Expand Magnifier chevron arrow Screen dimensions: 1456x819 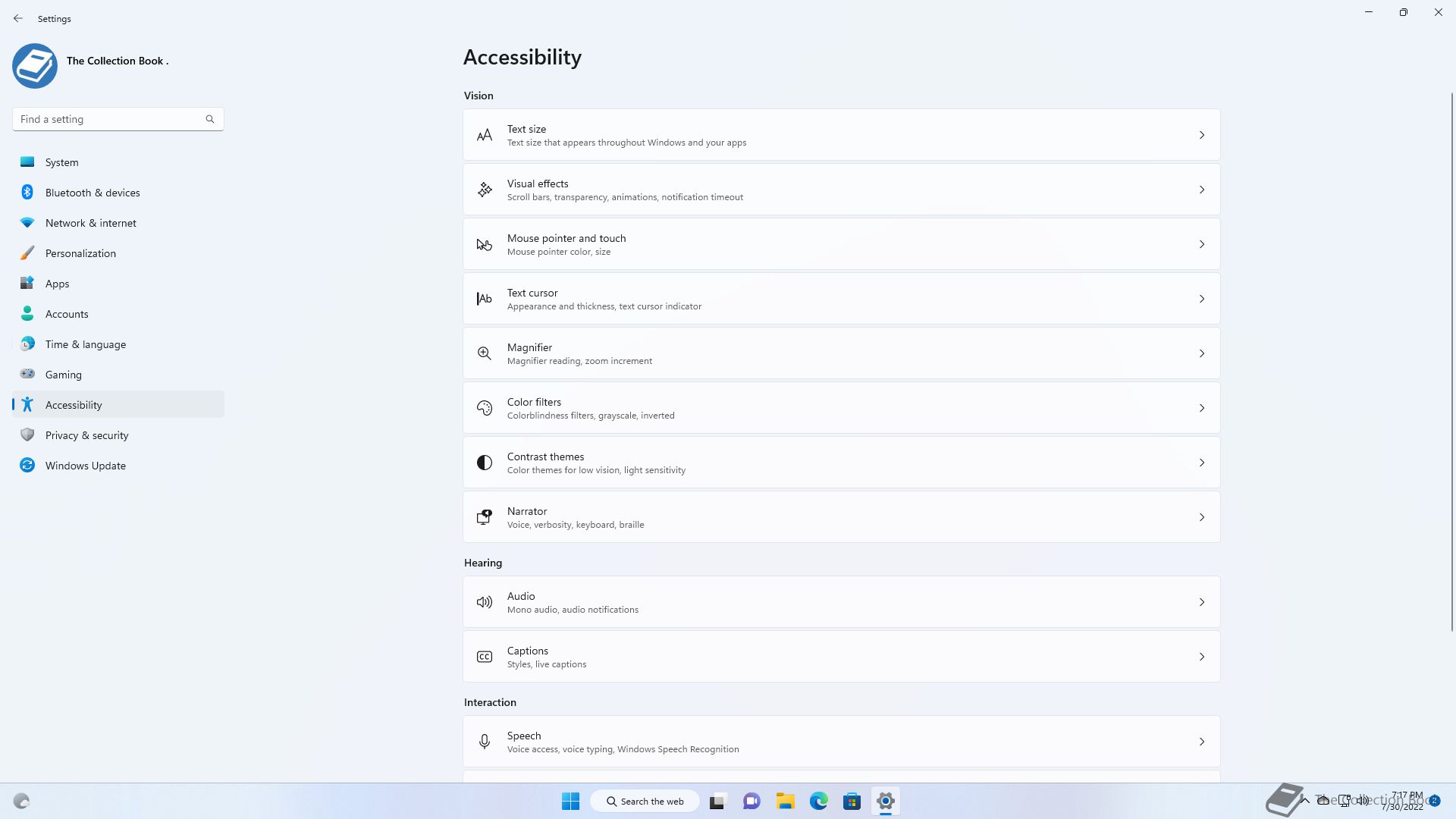point(1202,353)
